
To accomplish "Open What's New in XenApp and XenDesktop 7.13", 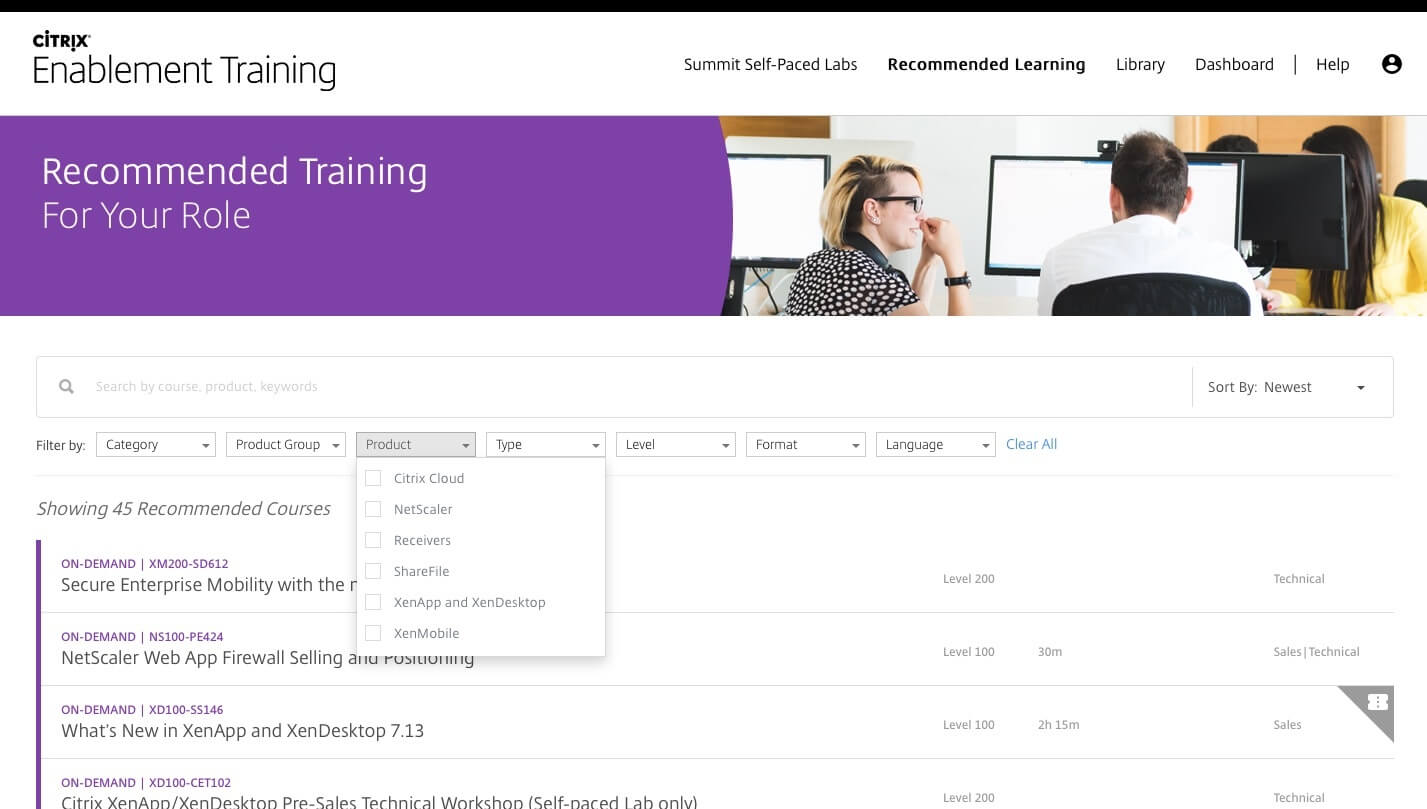I will point(242,731).
